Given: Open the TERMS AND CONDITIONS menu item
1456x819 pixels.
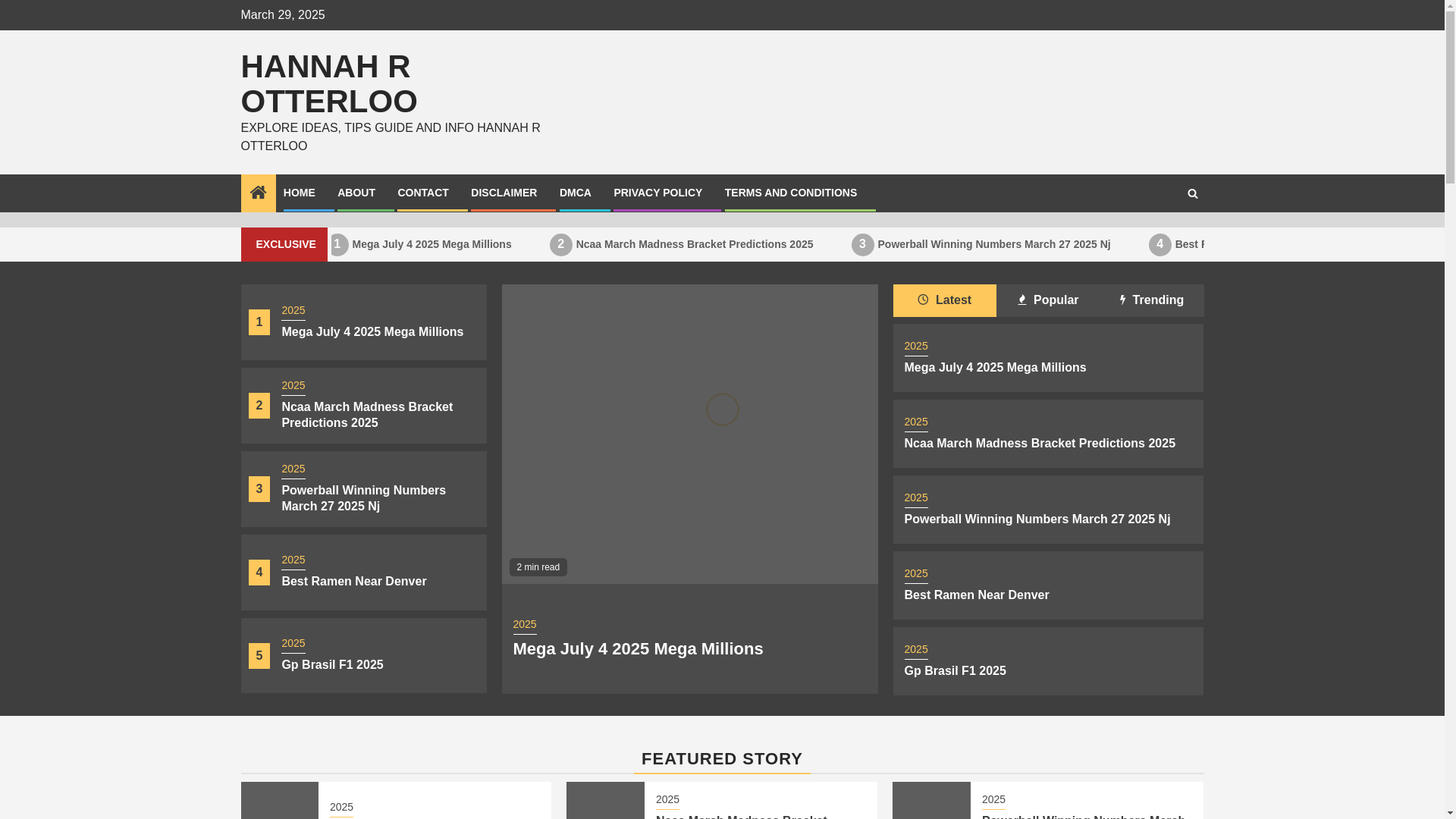Looking at the screenshot, I should 790,193.
